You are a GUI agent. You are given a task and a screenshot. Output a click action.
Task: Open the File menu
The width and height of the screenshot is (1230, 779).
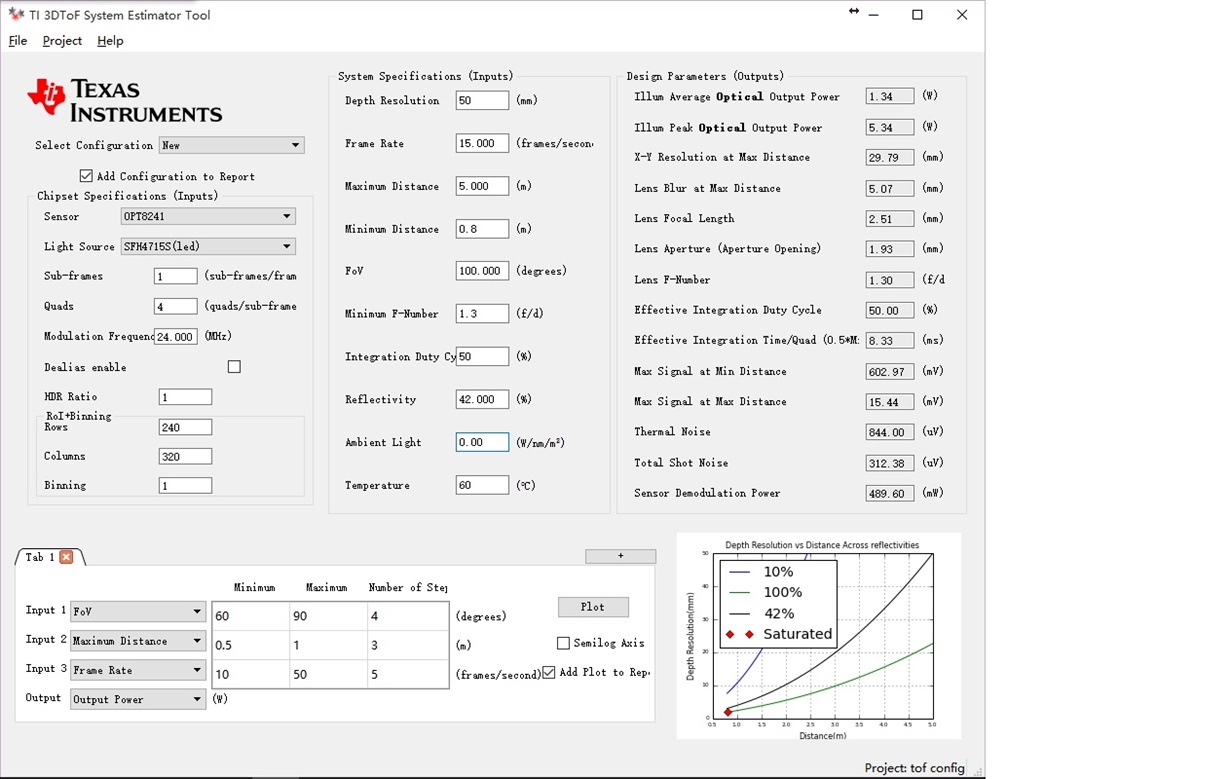coord(18,41)
